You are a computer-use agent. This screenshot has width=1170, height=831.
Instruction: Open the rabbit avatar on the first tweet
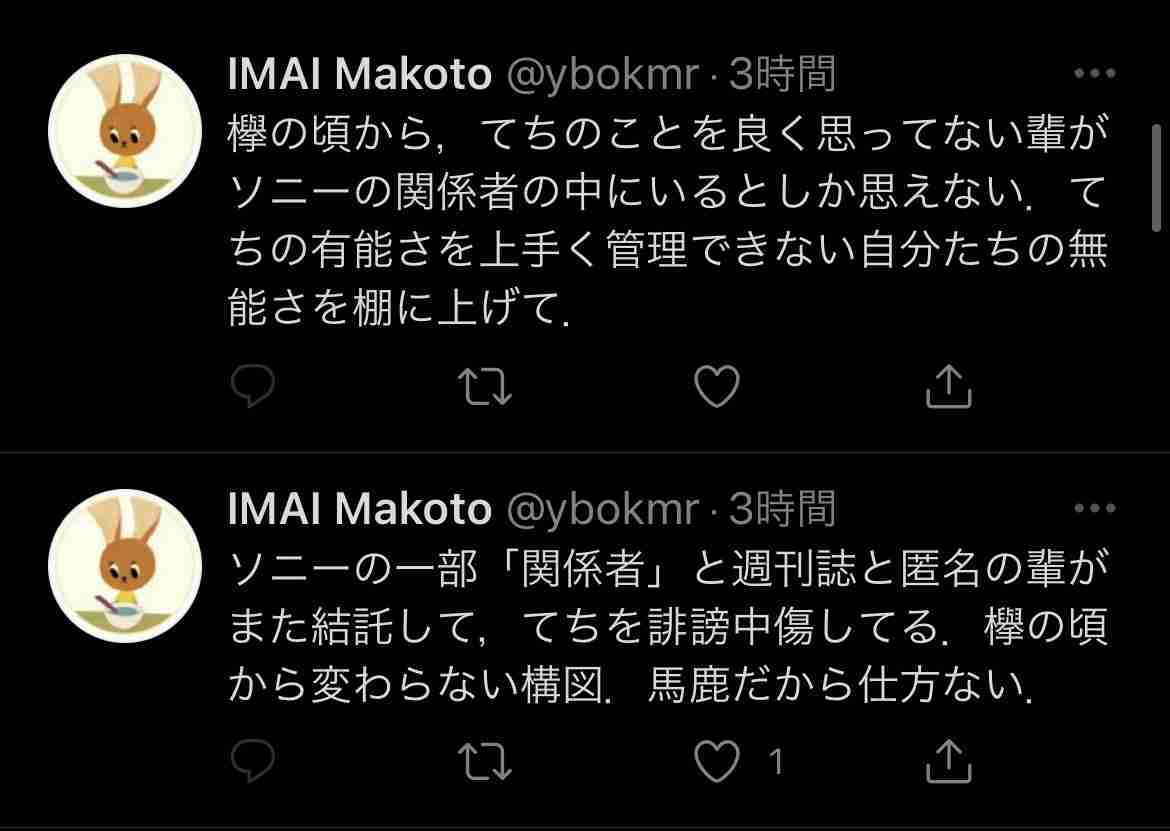[x=125, y=131]
